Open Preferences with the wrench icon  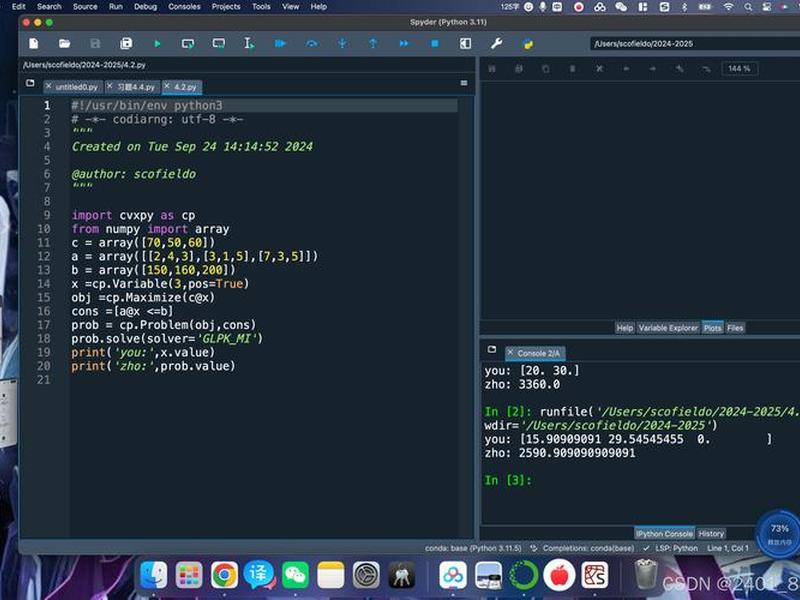coord(496,44)
